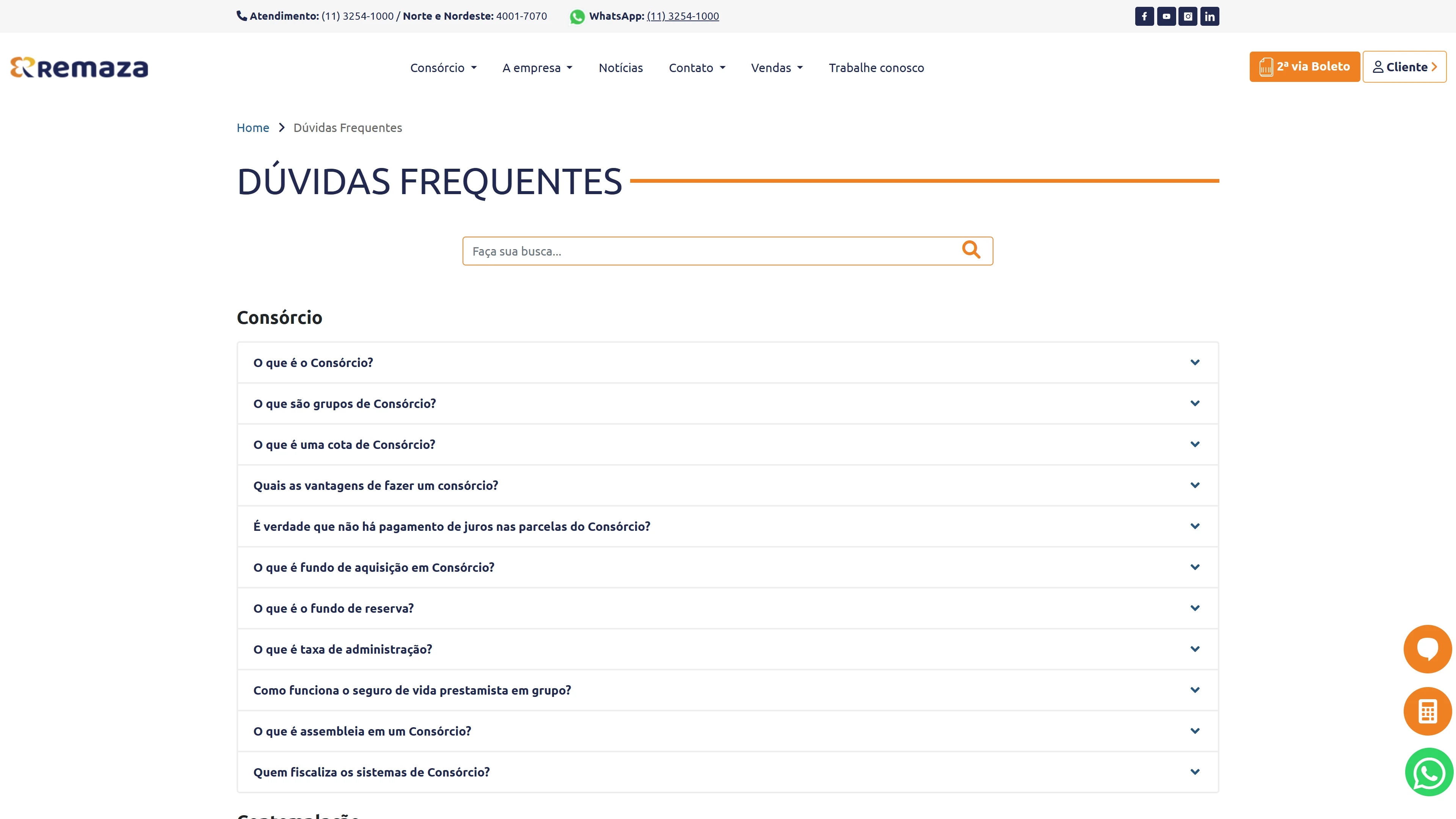The image size is (1456, 819).
Task: Expand 'O que é uma cota de Consórcio?'
Action: [x=728, y=444]
